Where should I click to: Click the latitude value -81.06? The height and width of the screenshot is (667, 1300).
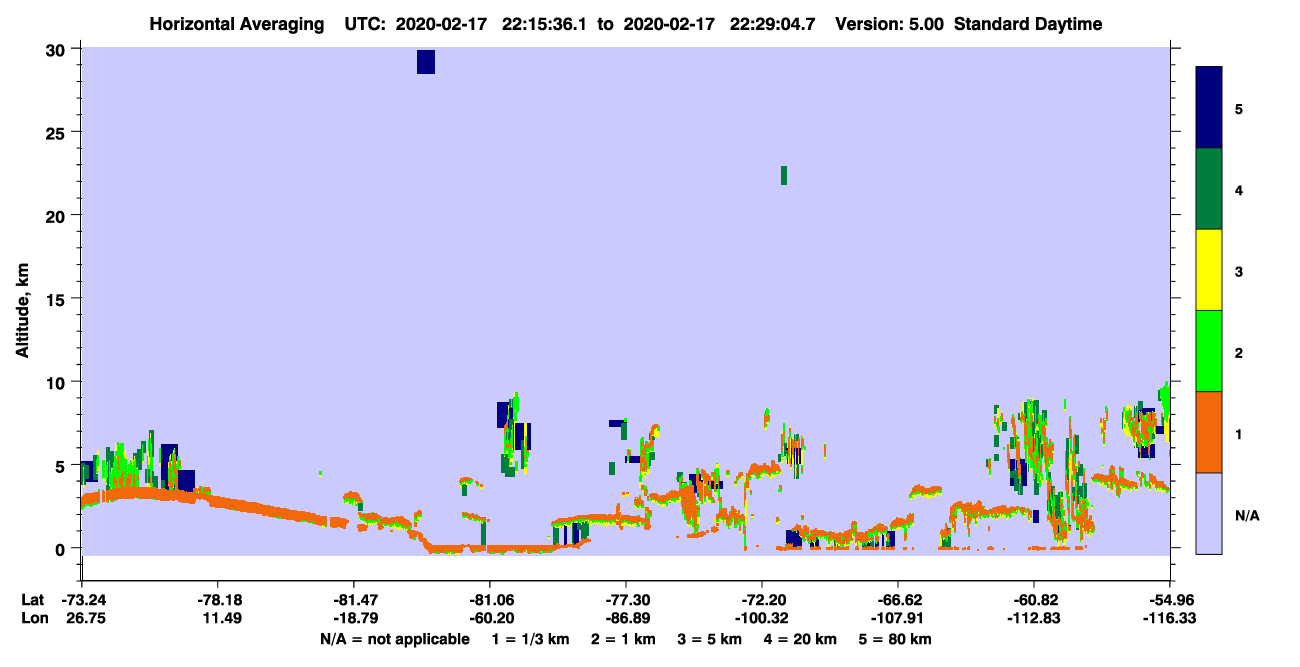pos(490,600)
